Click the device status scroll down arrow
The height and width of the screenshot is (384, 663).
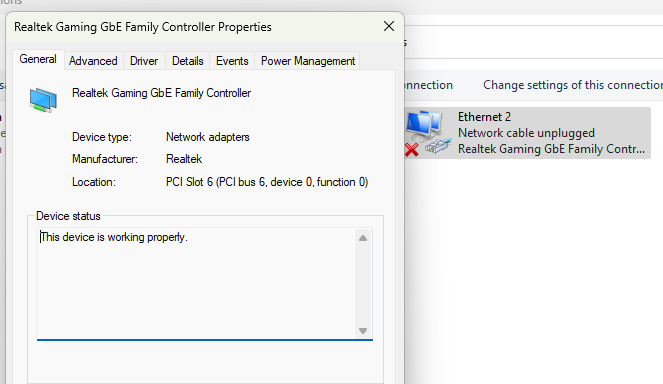coord(363,331)
